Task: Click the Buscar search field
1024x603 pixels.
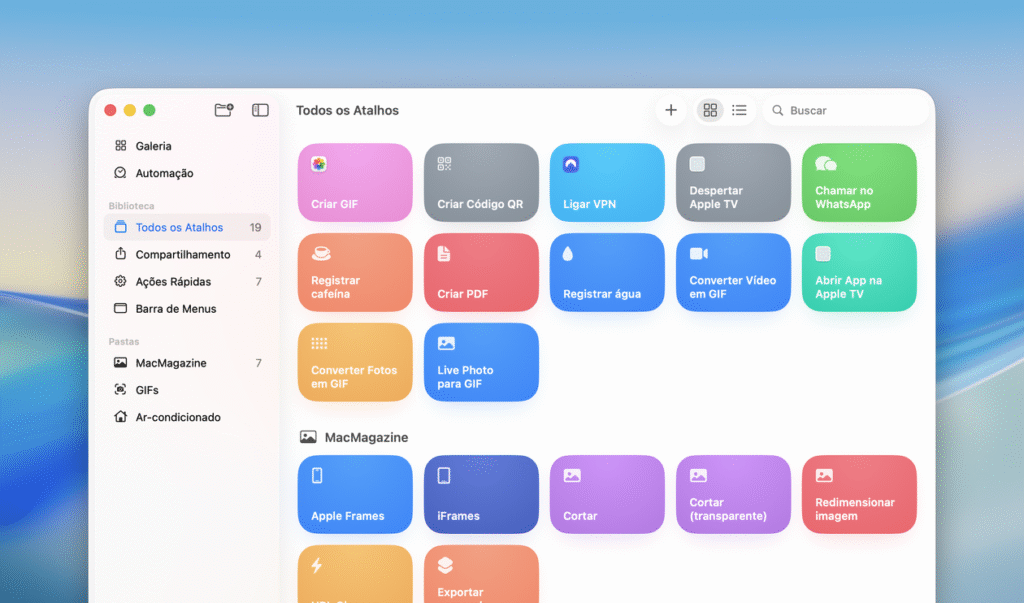Action: click(850, 110)
